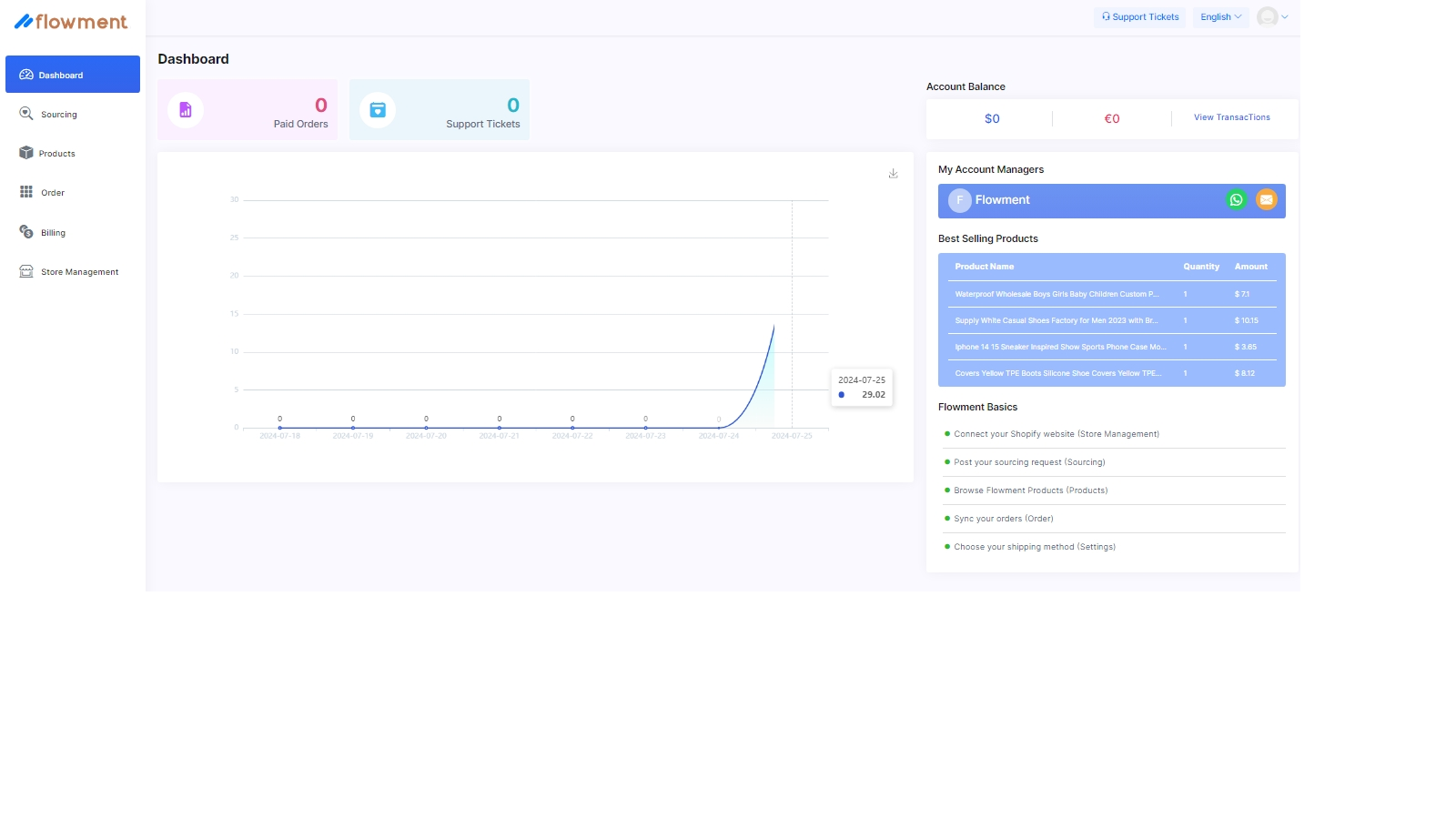Click the 2024-07-25 axis label

coord(792,436)
